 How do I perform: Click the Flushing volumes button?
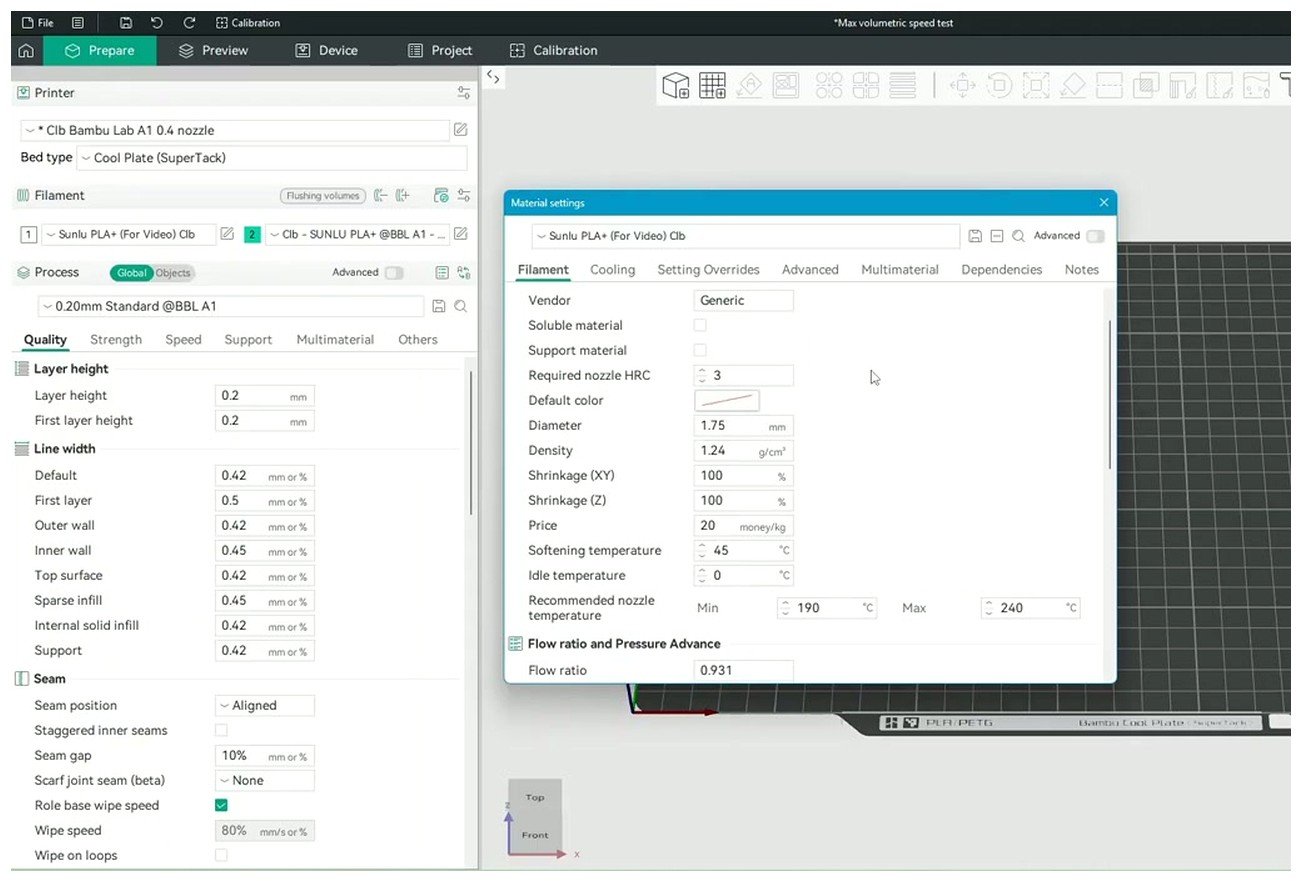tap(322, 196)
